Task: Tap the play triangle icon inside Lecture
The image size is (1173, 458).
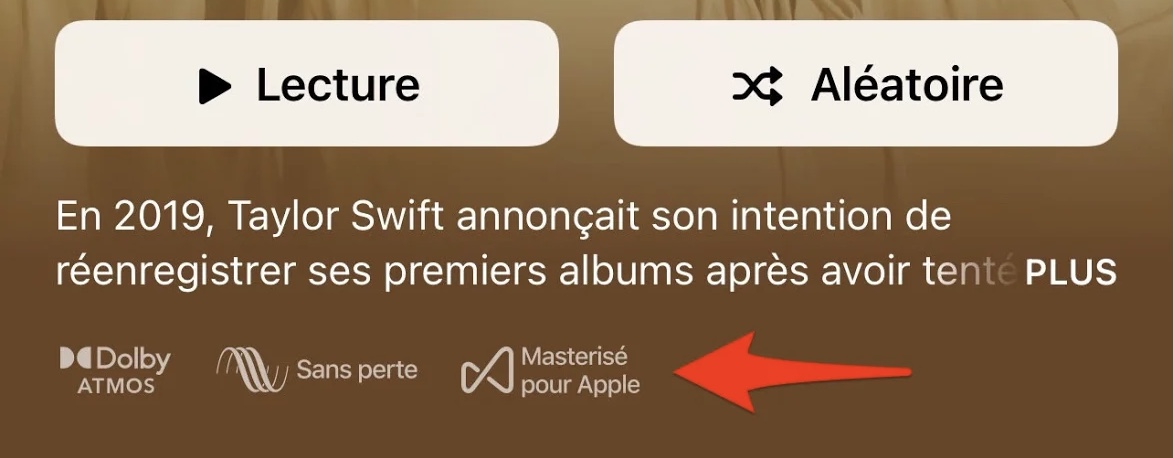Action: [x=215, y=86]
